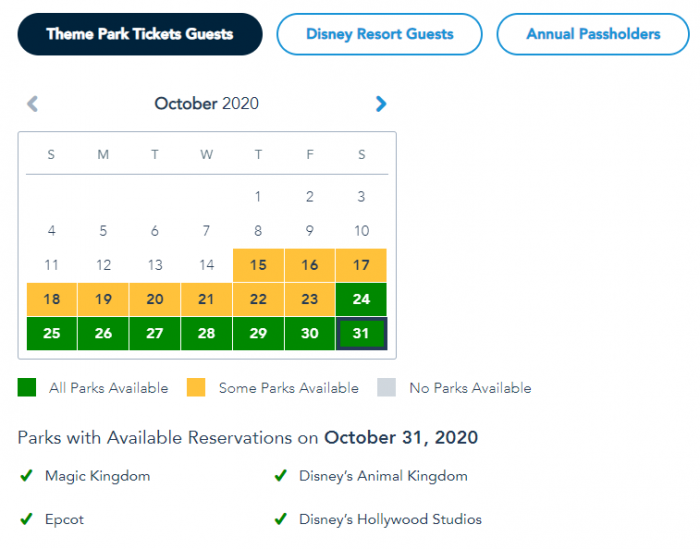This screenshot has width=700, height=549.
Task: Click the yellow Some Parks Available swatch
Action: point(196,388)
